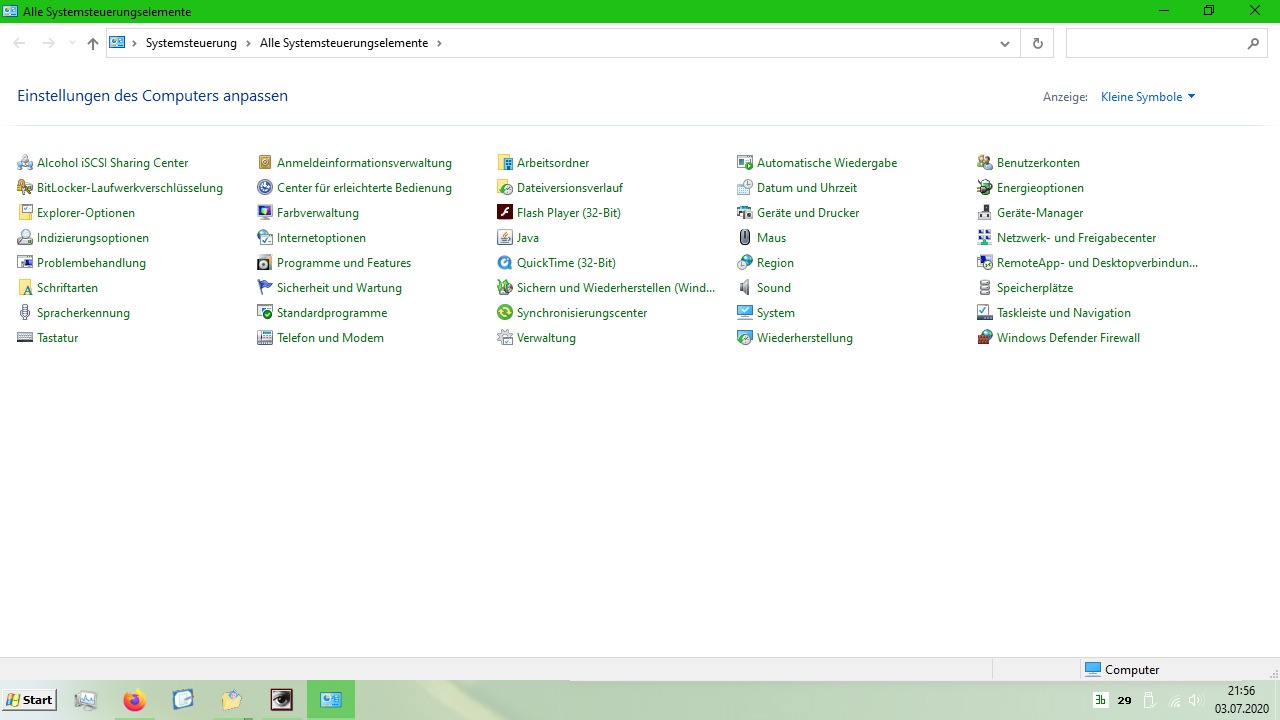Viewport: 1280px width, 720px height.
Task: Open RemoteApp- und Desktopverbindungen link
Action: [1097, 263]
